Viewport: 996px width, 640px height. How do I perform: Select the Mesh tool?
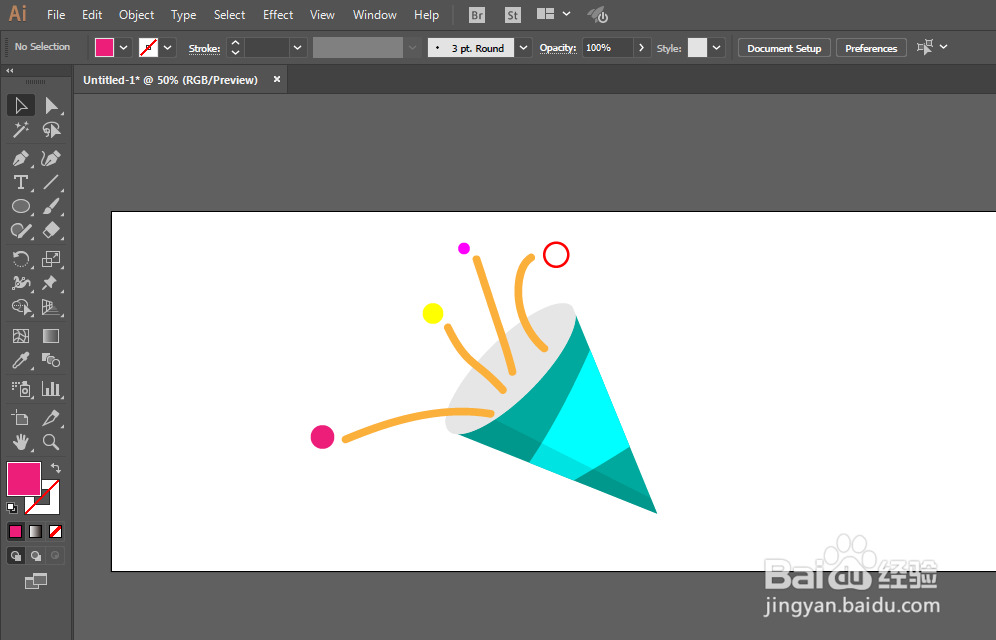pos(21,336)
